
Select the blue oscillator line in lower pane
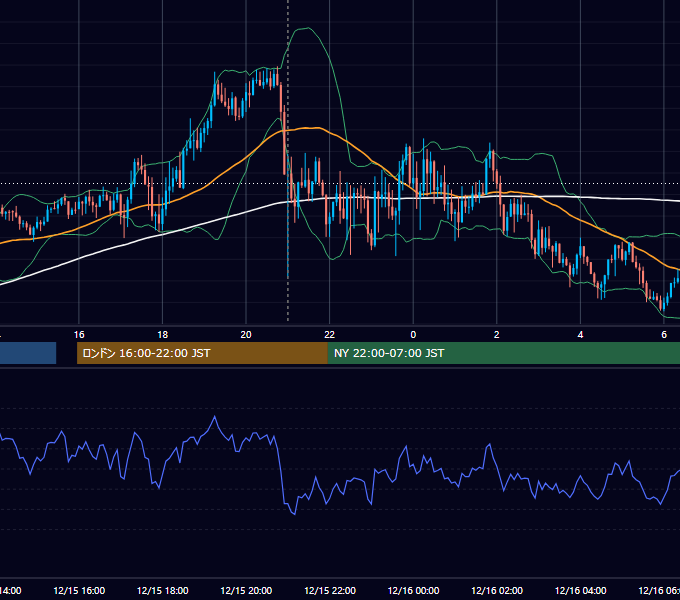[282, 473]
